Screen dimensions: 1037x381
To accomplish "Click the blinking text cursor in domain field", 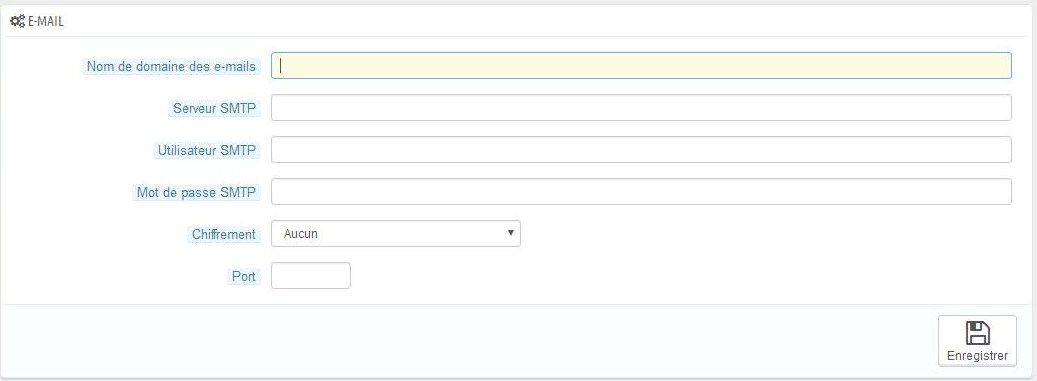I will coord(281,65).
